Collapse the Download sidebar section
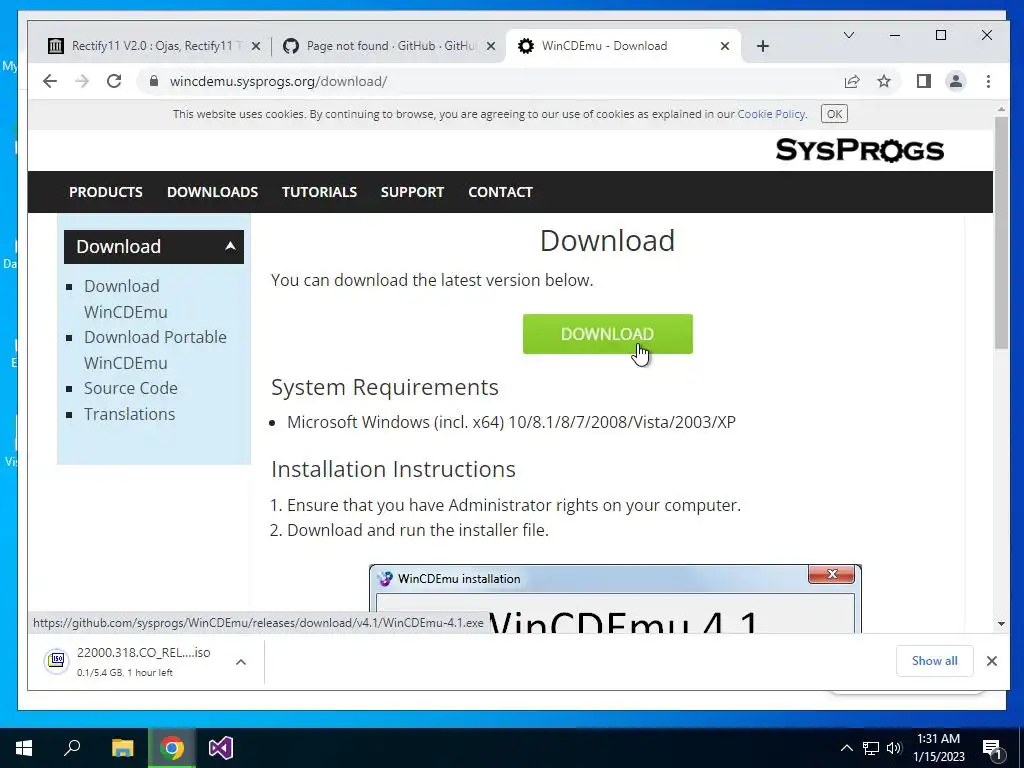Image resolution: width=1024 pixels, height=768 pixels. point(153,247)
